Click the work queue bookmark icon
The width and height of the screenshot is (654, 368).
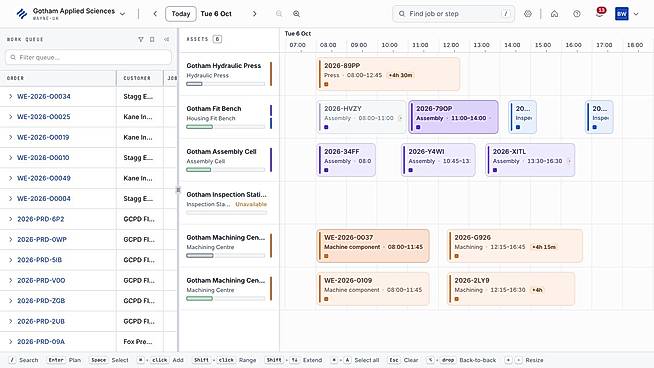click(152, 39)
